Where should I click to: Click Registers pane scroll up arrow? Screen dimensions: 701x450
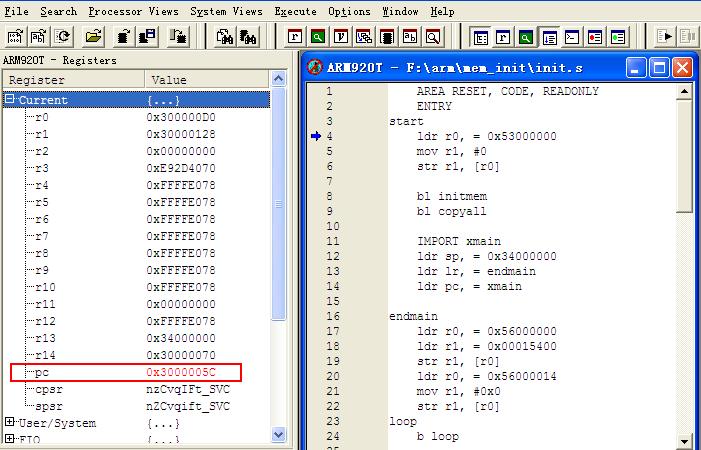coord(278,79)
